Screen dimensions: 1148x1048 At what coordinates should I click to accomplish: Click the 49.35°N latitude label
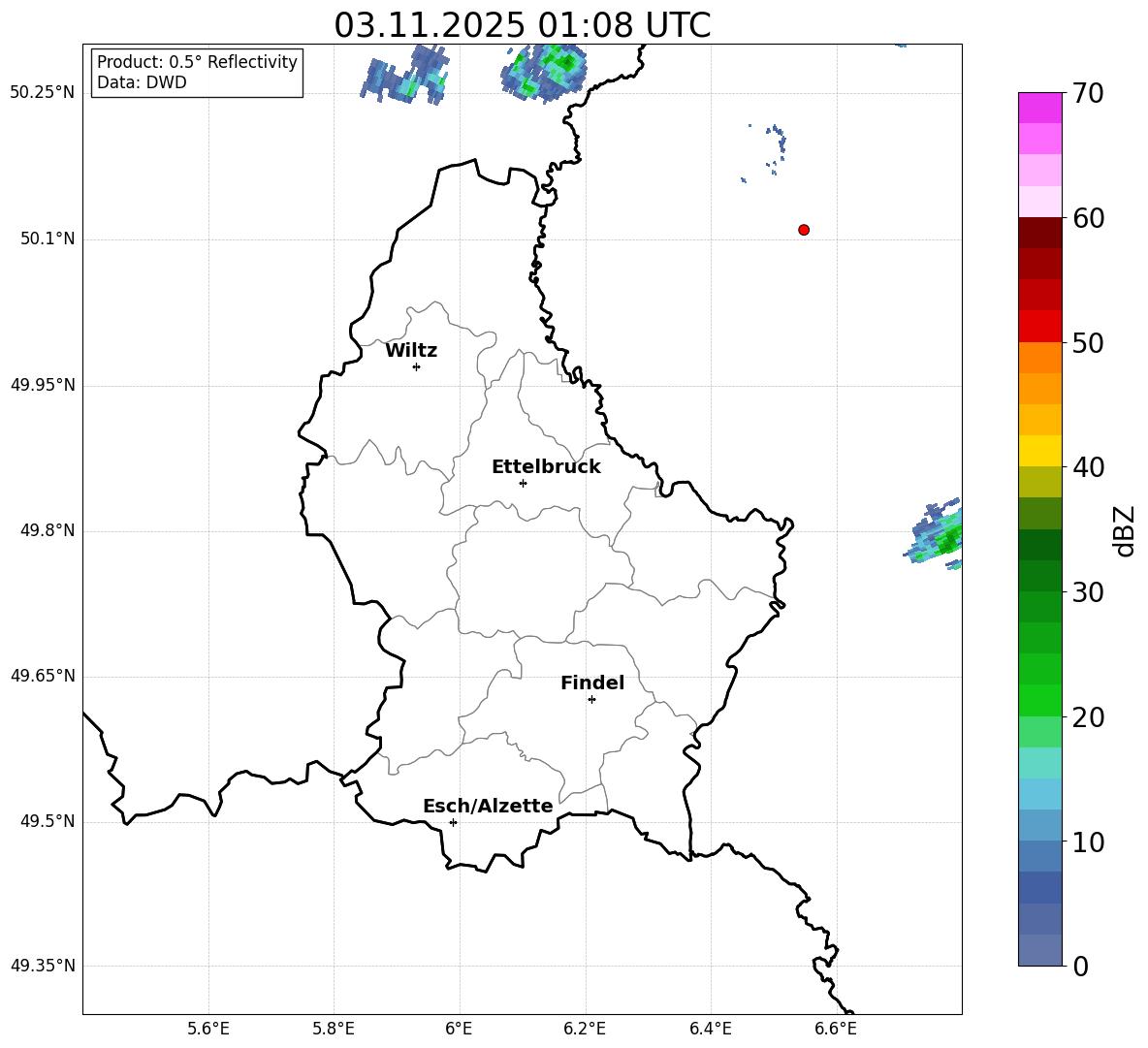[x=43, y=966]
